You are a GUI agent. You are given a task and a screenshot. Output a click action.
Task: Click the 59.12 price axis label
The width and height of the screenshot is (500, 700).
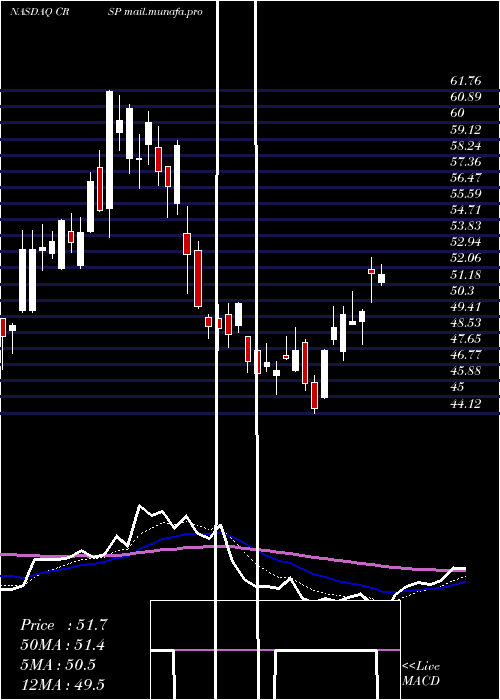coord(466,129)
